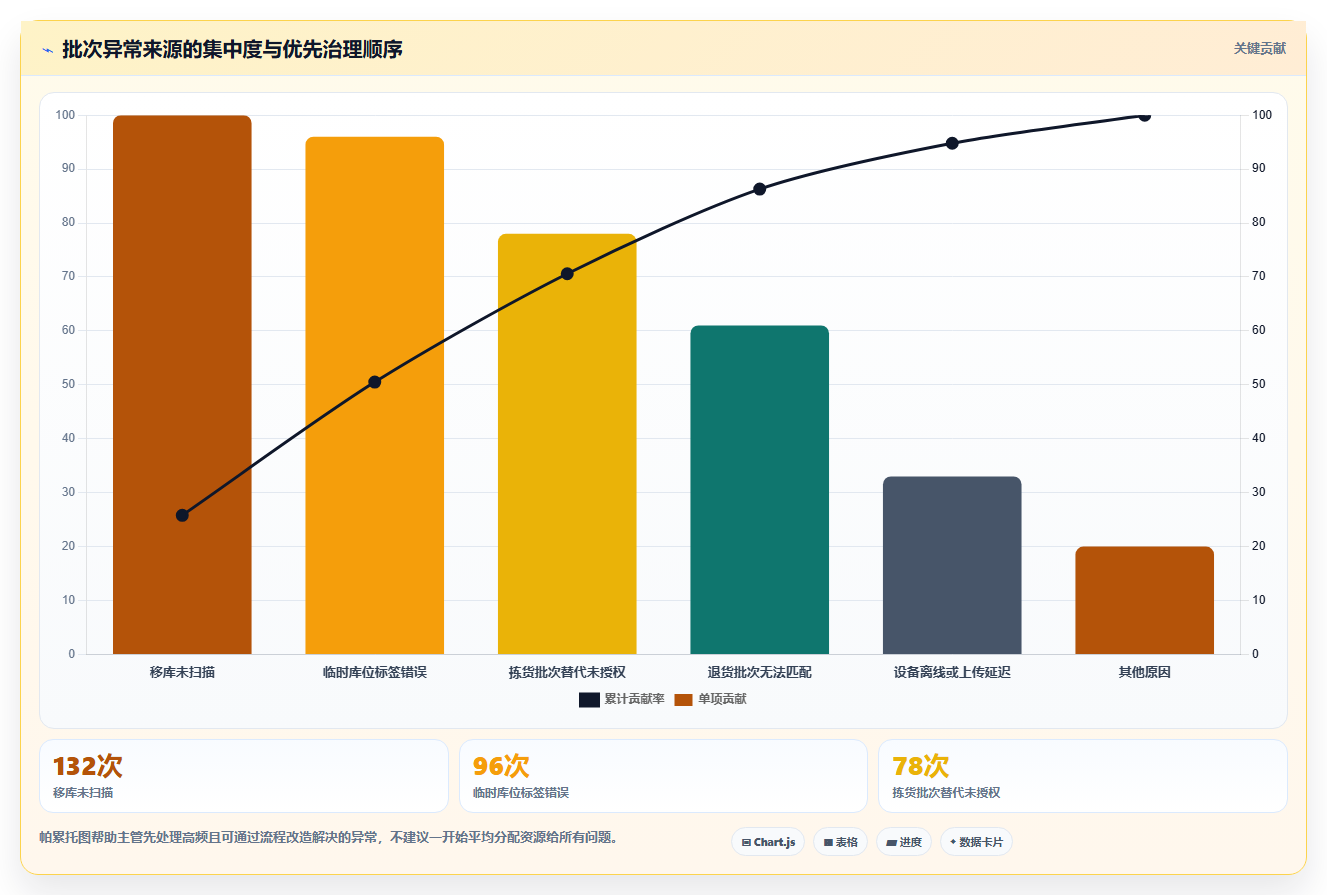Click the 关键贡献 label in the header
1327x895 pixels.
tap(1259, 48)
